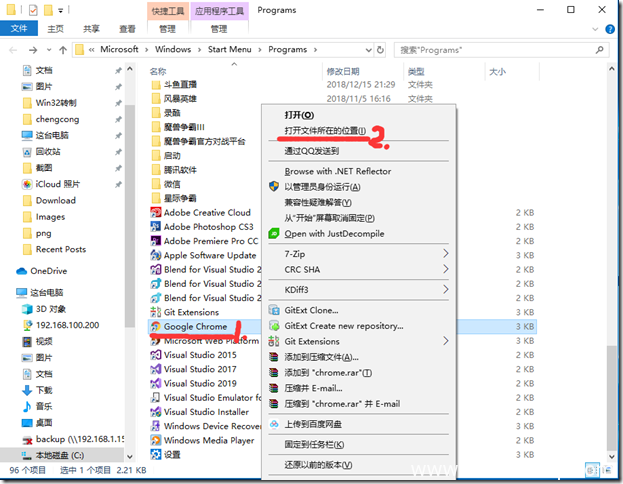
Task: Expand the Git Extensions context submenu
Action: (446, 341)
